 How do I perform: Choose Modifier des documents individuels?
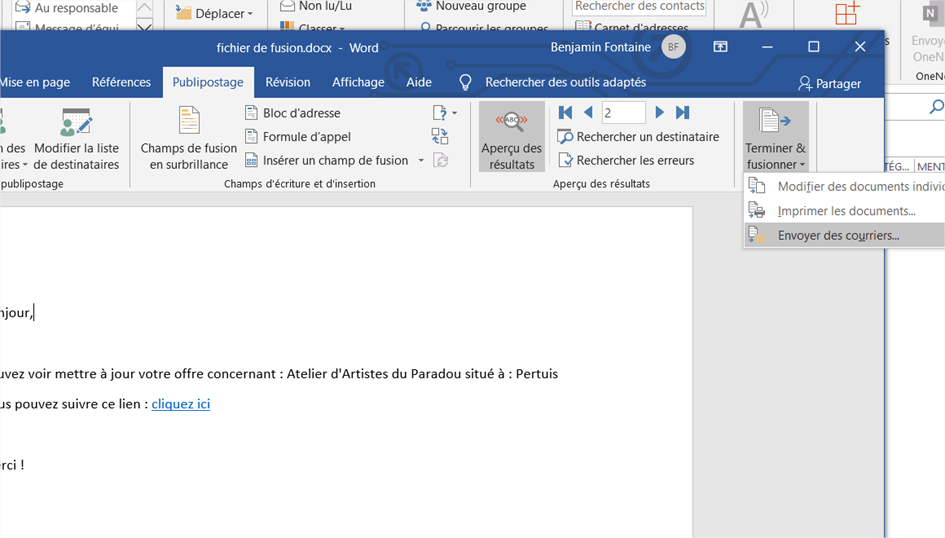(846, 187)
